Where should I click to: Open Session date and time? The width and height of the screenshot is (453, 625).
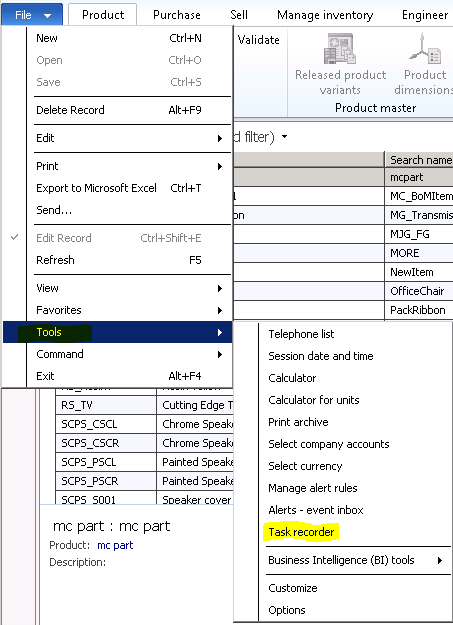[321, 356]
